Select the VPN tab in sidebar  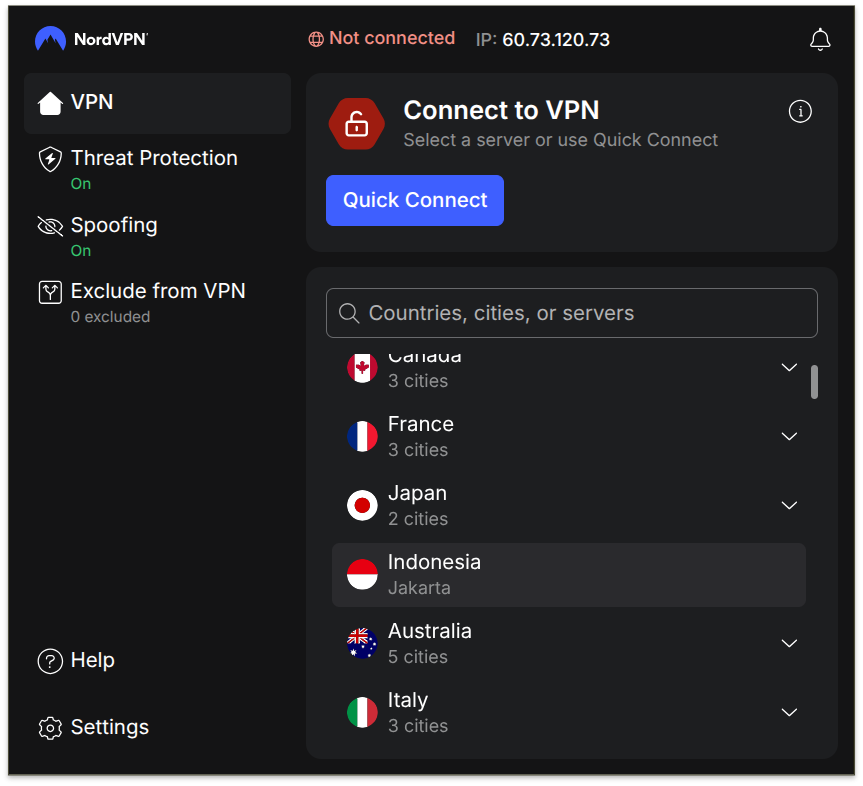click(157, 103)
